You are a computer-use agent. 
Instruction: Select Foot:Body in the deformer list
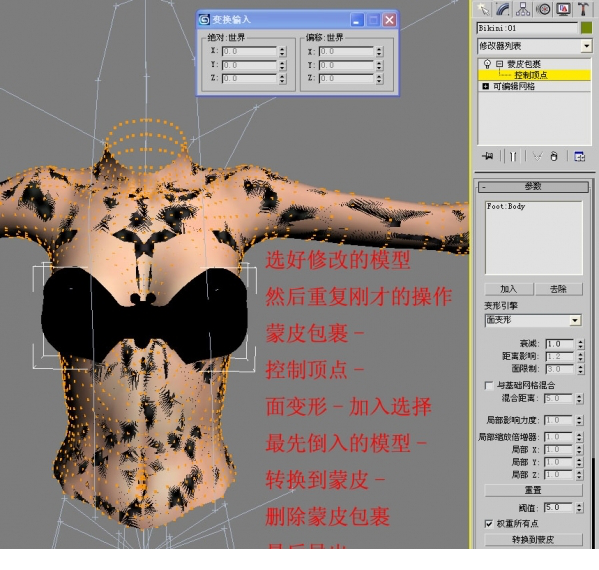506,206
